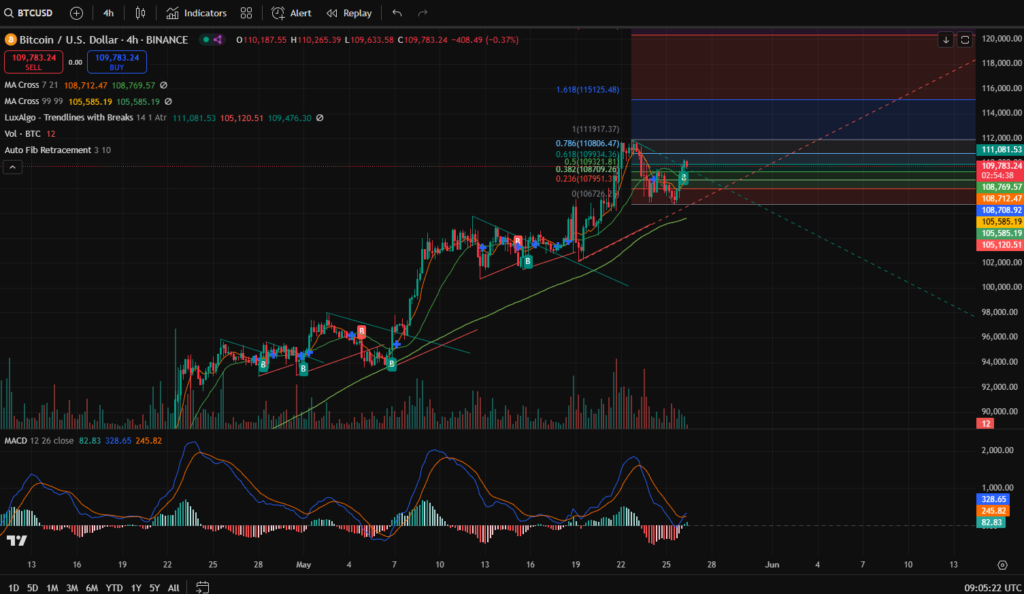This screenshot has height=594, width=1024.
Task: Click the May label on time axis
Action: click(303, 565)
